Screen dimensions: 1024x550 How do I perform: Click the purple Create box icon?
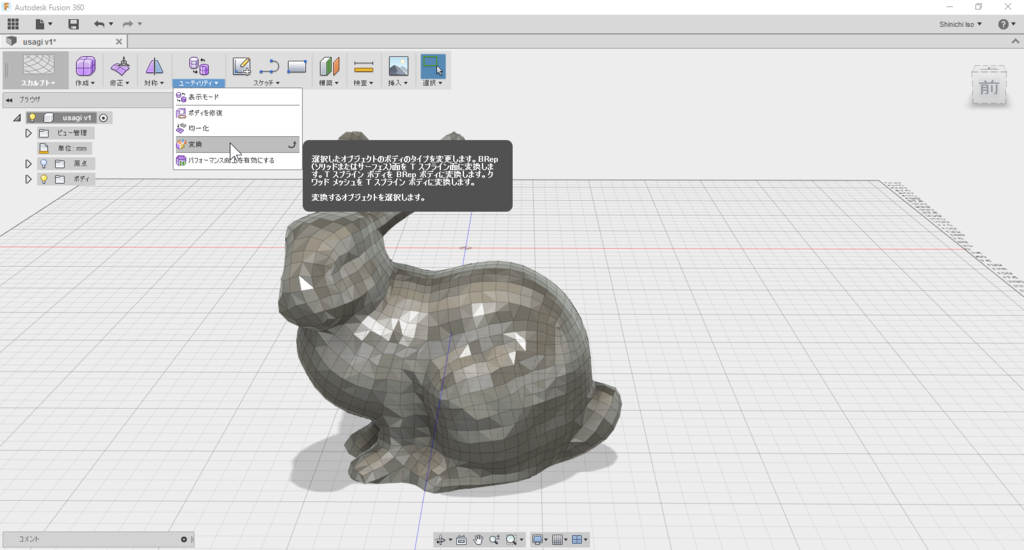pyautogui.click(x=85, y=66)
